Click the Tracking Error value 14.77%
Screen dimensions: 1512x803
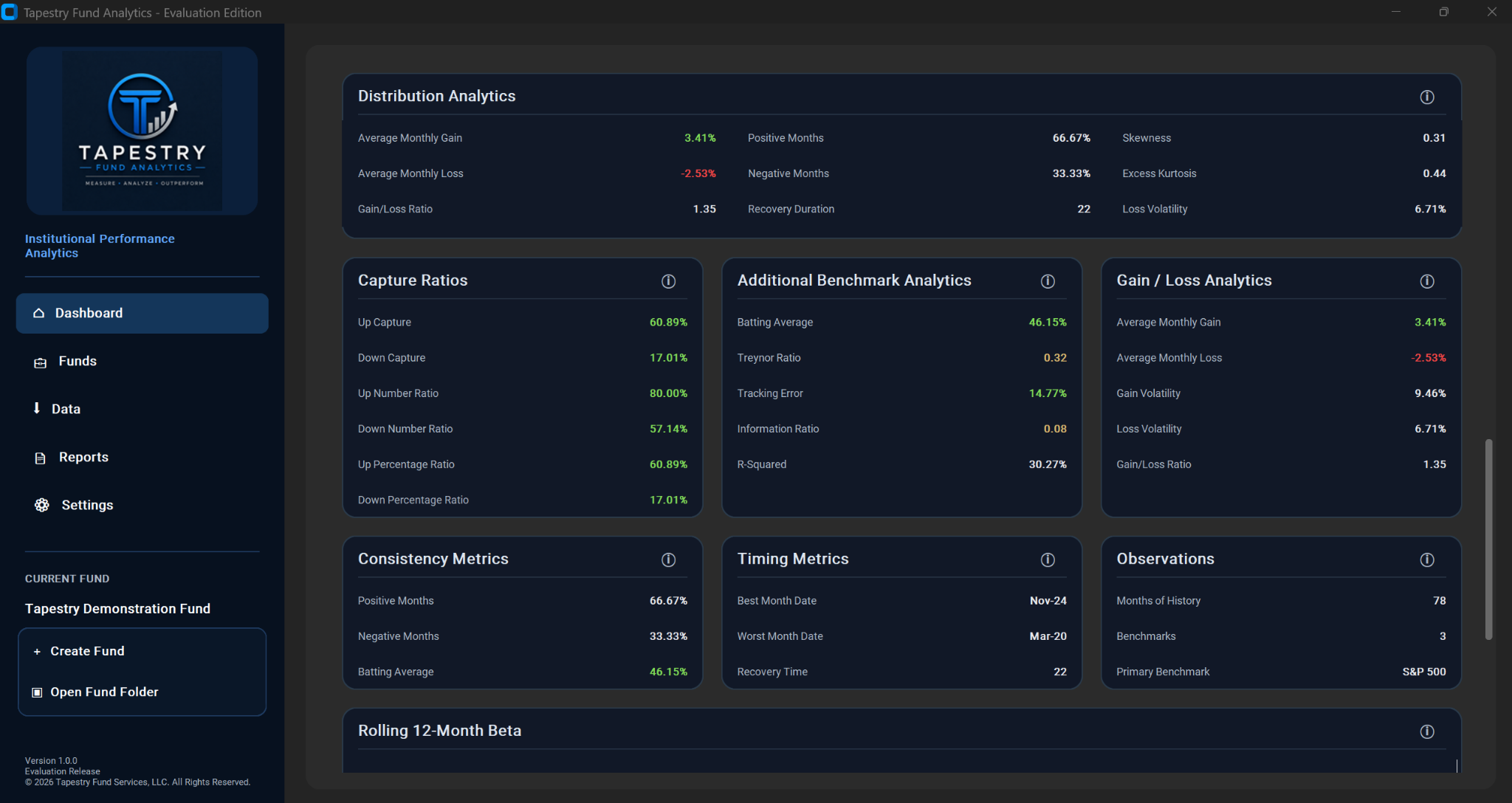click(1048, 393)
